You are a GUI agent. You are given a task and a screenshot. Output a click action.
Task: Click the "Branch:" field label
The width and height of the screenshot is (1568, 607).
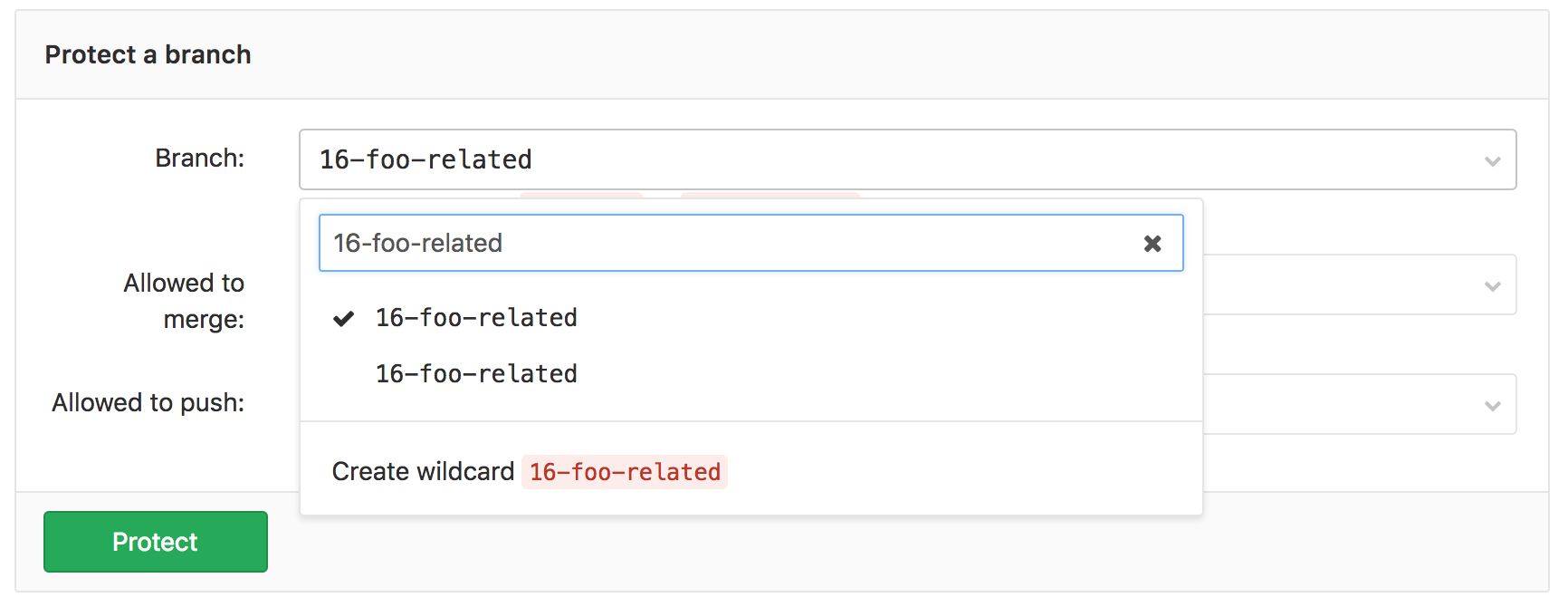coord(200,159)
